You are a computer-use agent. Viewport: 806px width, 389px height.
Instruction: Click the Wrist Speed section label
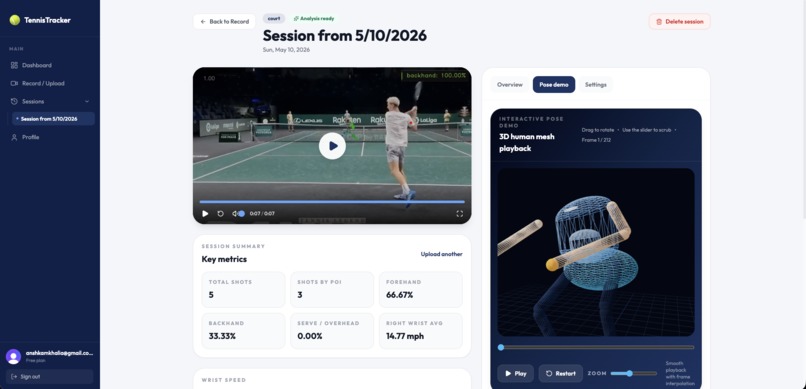[224, 380]
